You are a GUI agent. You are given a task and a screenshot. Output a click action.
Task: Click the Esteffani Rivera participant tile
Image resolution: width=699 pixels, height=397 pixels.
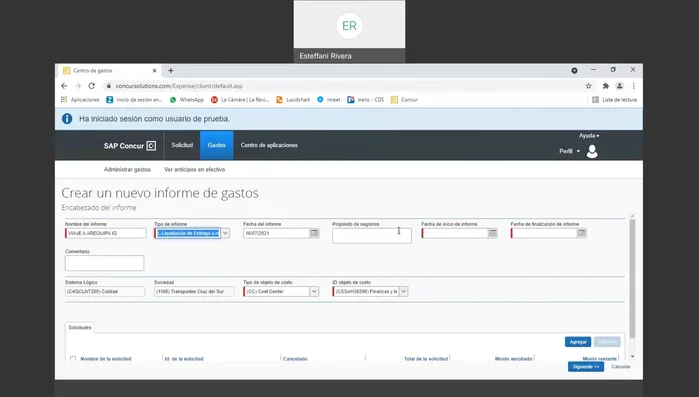click(x=350, y=31)
